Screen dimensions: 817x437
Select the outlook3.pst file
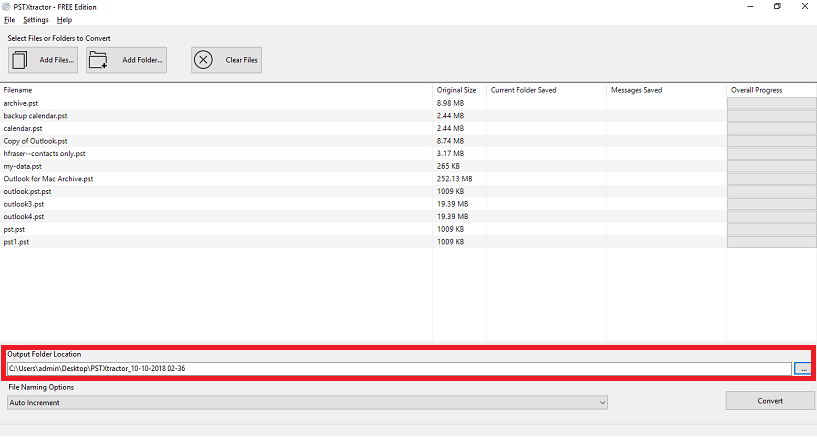click(x=23, y=204)
